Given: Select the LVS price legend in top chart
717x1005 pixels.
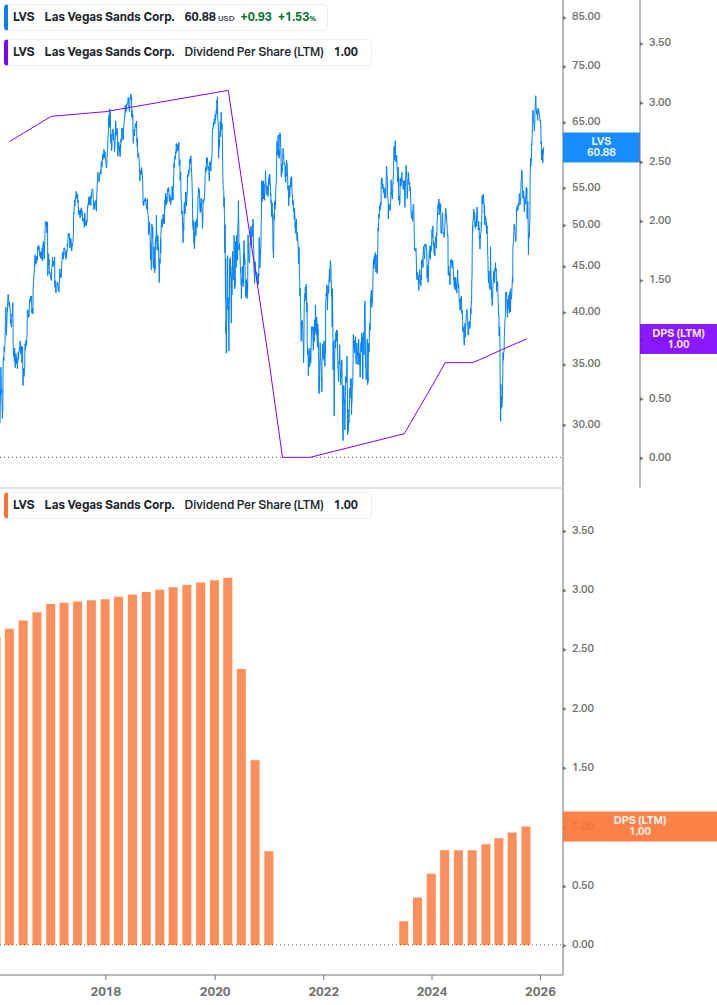Looking at the screenshot, I should click(165, 17).
